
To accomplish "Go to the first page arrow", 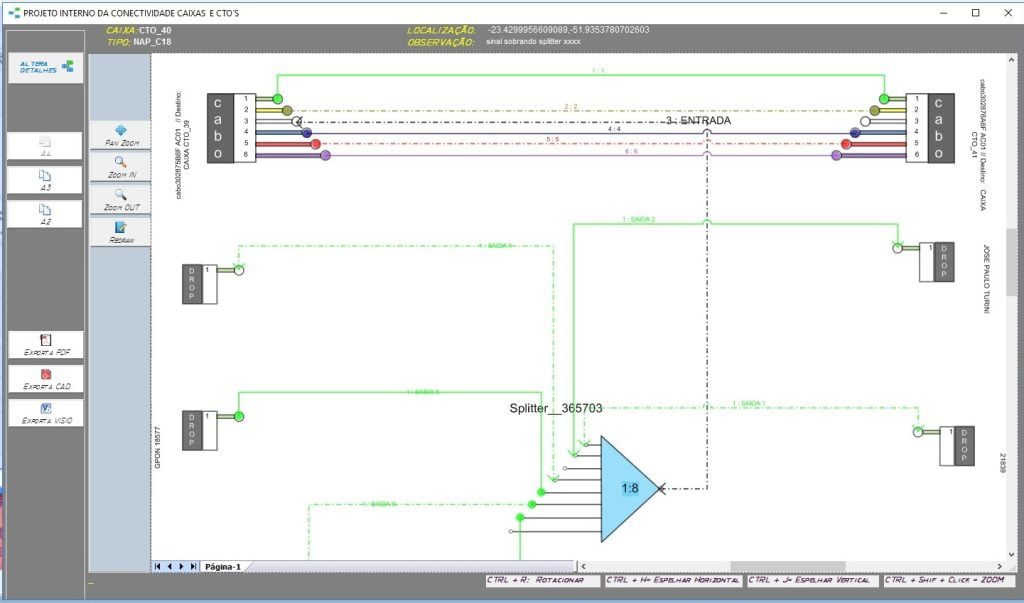I will [x=158, y=567].
